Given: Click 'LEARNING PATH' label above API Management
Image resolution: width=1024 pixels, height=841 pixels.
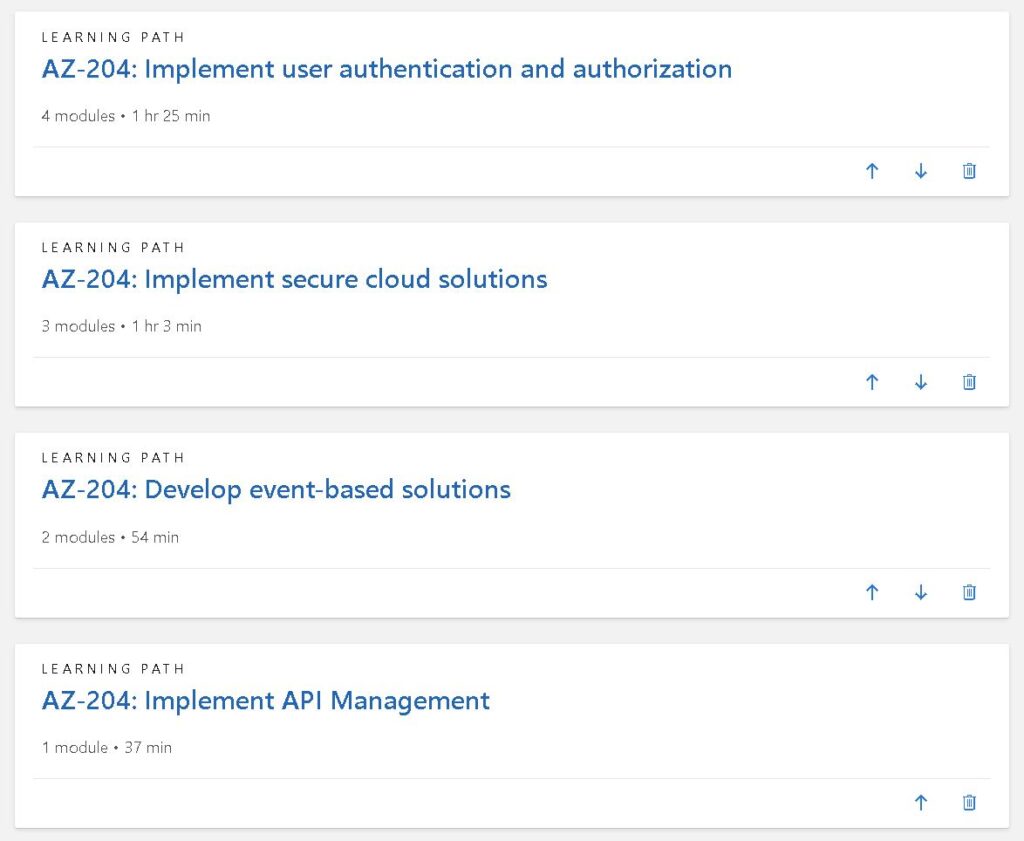Looking at the screenshot, I should pyautogui.click(x=113, y=668).
